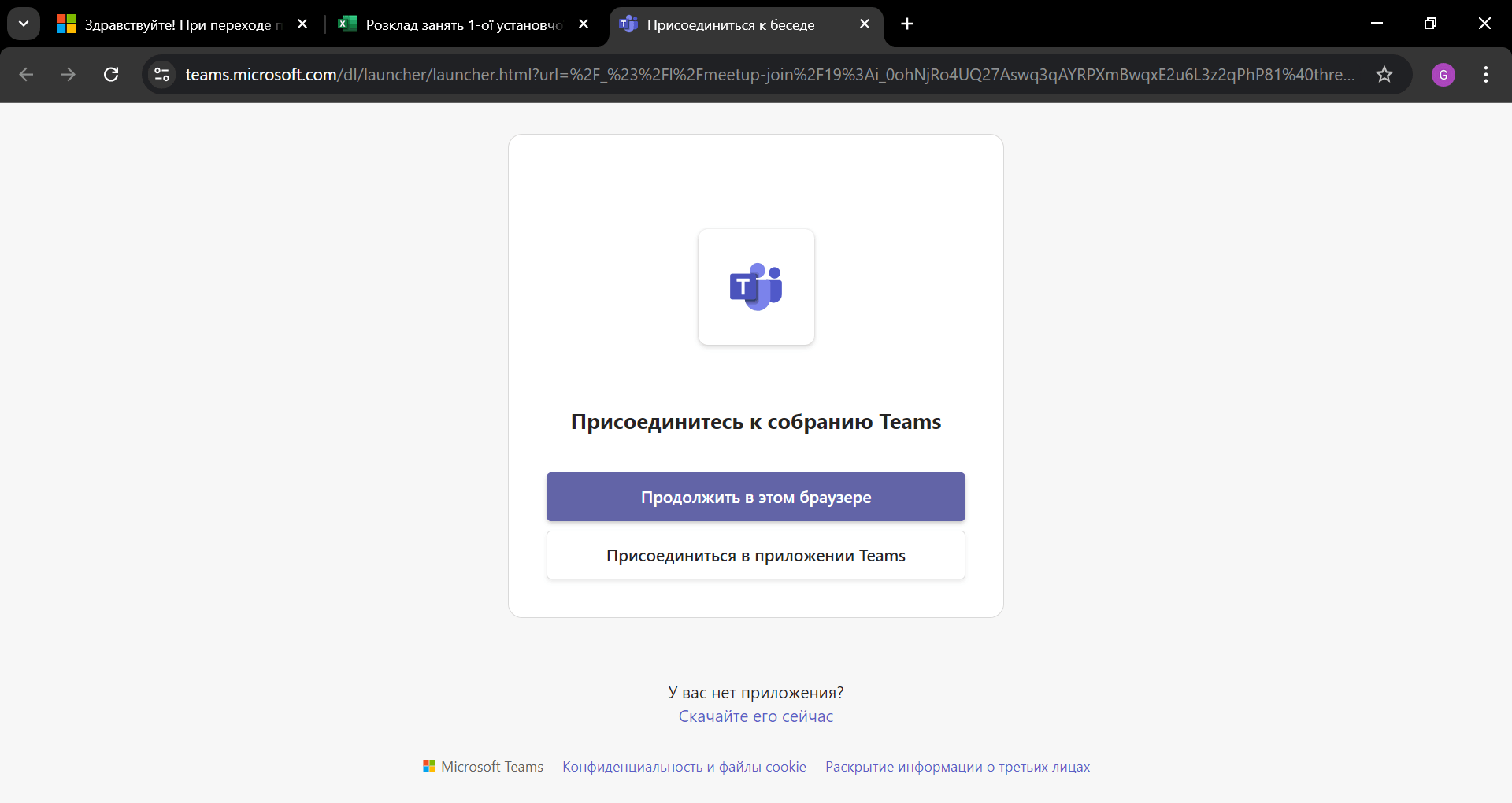The width and height of the screenshot is (1512, 803).
Task: Open site information icon in address bar
Action: click(162, 75)
